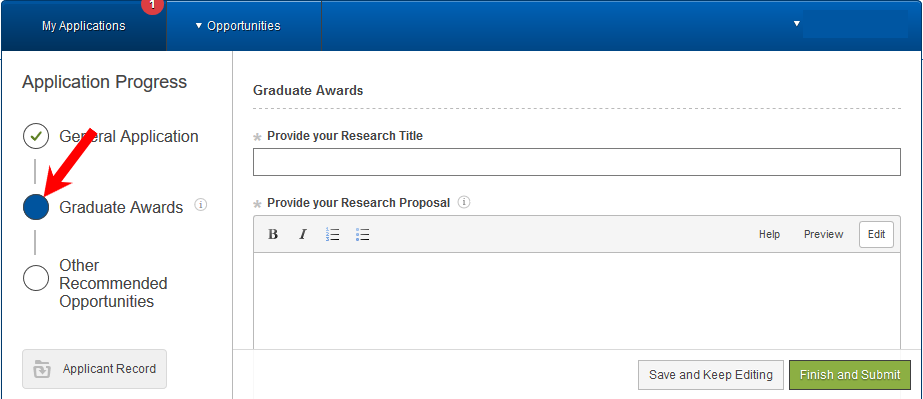Click the folder icon on Applicant Record
The height and width of the screenshot is (399, 923).
coord(42,369)
